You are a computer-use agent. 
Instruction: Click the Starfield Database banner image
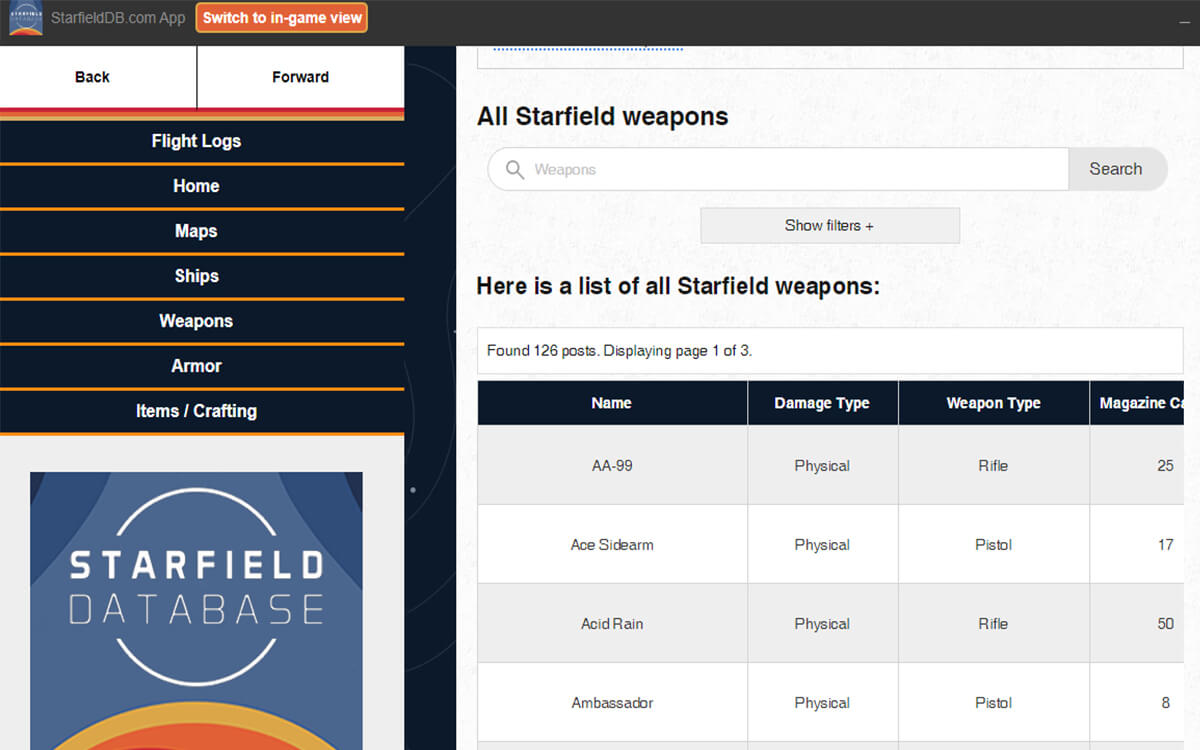click(x=196, y=611)
